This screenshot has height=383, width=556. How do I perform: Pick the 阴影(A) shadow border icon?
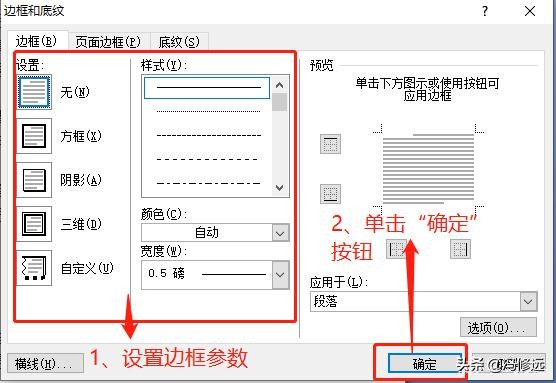tap(34, 180)
